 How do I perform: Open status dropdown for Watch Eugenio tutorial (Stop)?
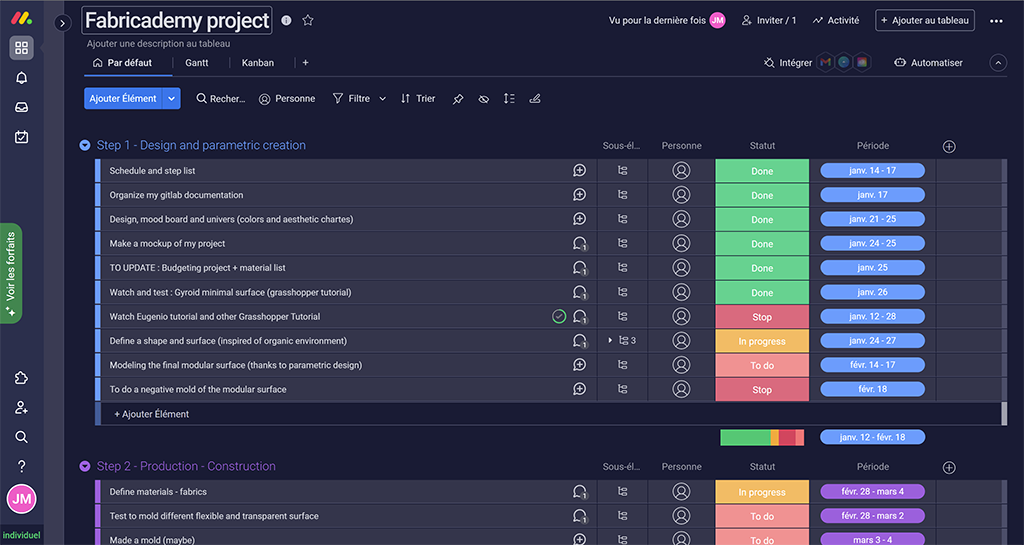(x=762, y=317)
